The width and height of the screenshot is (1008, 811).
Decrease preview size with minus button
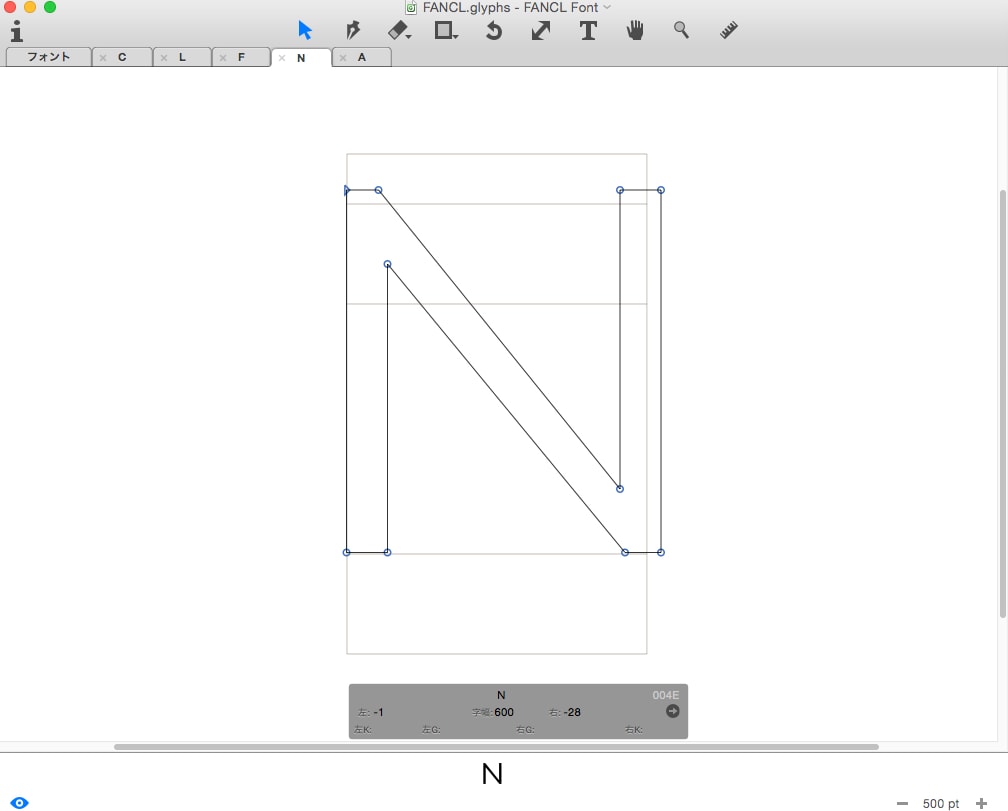click(903, 803)
